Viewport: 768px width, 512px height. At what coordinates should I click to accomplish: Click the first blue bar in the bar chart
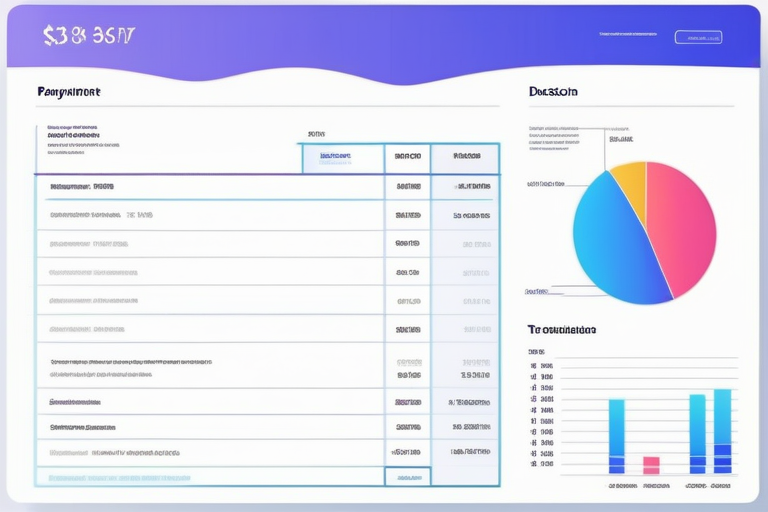point(617,436)
